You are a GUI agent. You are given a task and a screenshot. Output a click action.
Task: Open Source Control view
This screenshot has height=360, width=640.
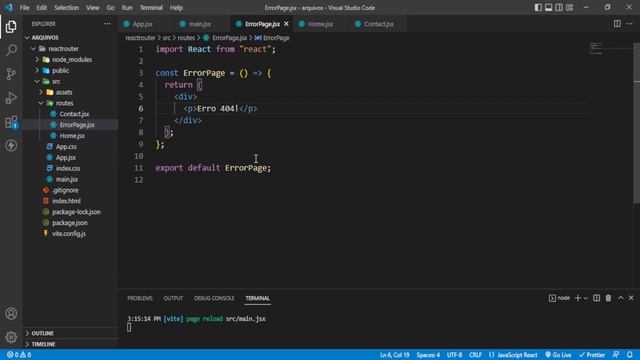click(11, 74)
